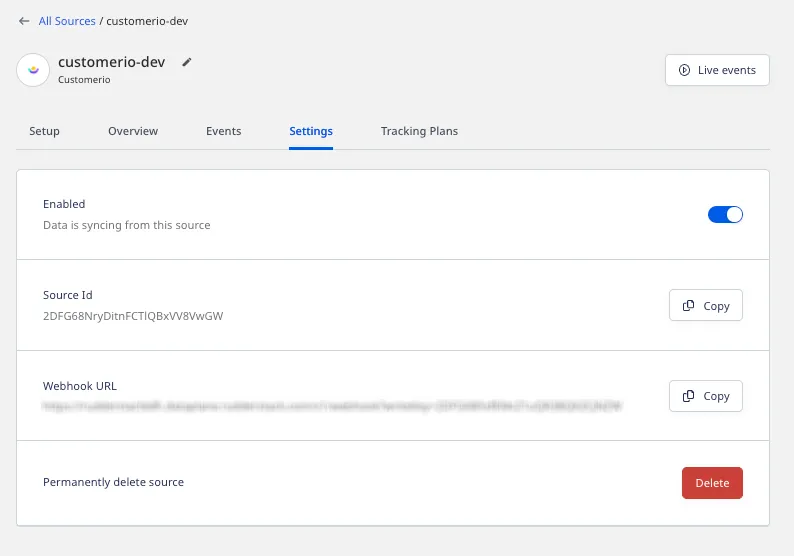Click the 'Webhook URL' label
This screenshot has height=556, width=794.
click(80, 386)
